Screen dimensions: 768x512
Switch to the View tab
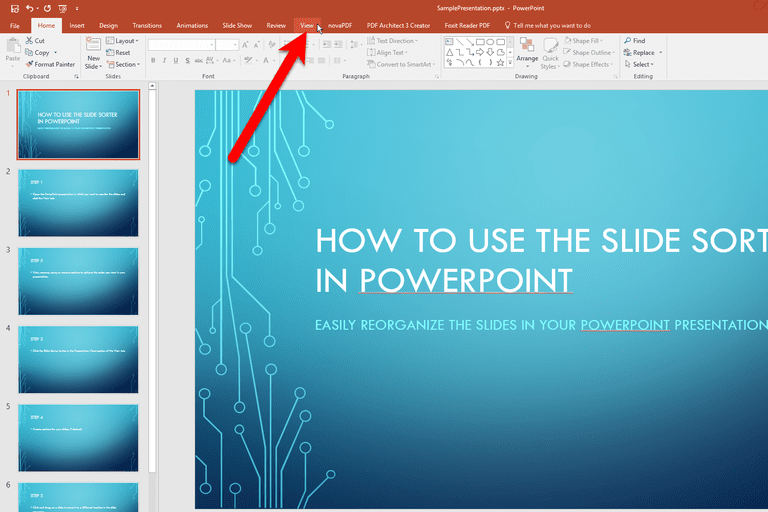click(x=307, y=25)
